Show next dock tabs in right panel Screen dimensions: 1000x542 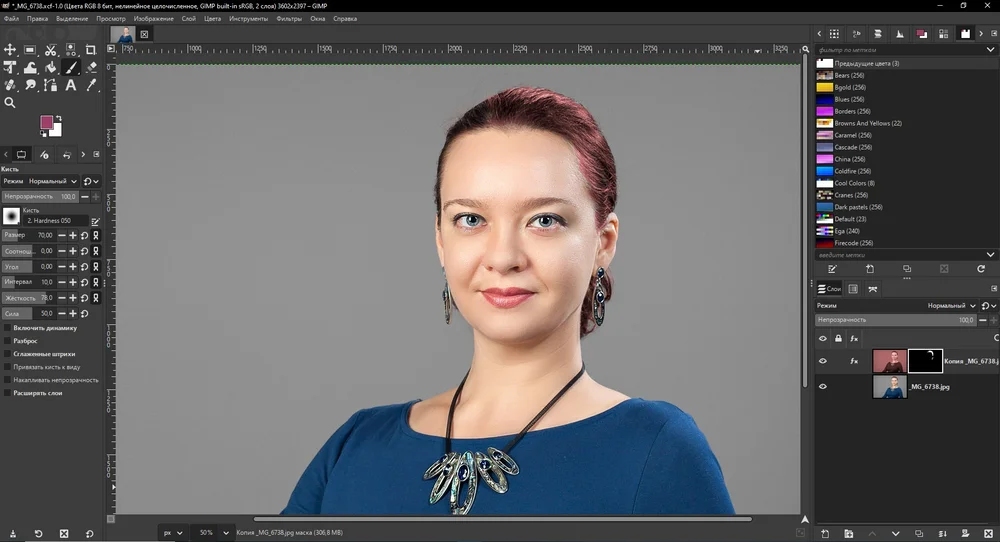[981, 34]
